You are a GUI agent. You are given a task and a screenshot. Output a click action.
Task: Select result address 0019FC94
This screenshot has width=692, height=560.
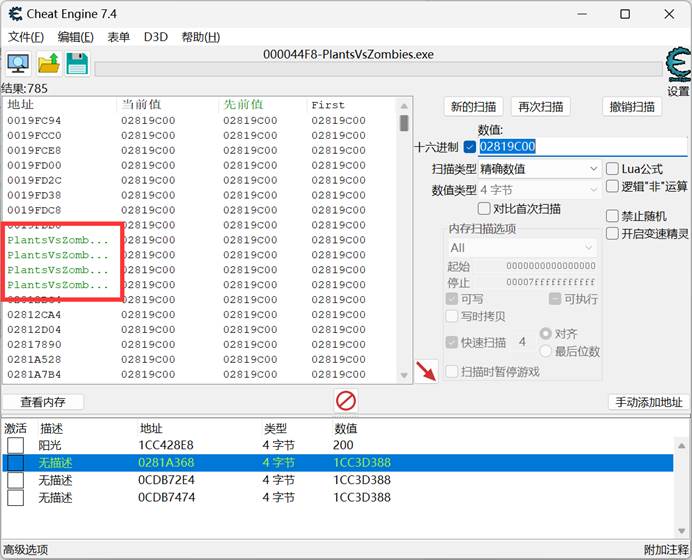(x=34, y=120)
